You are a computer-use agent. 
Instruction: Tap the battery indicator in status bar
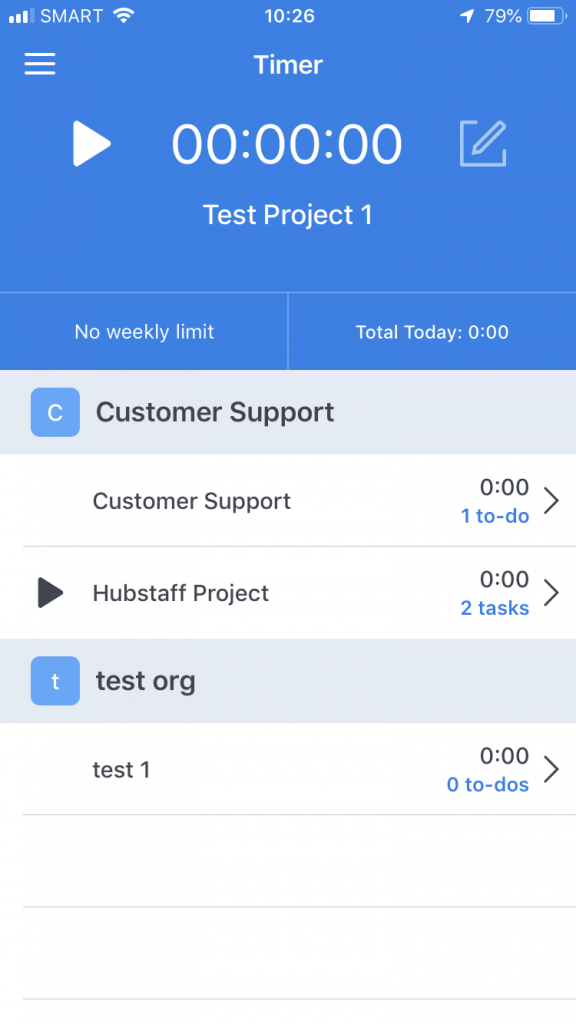coord(548,16)
